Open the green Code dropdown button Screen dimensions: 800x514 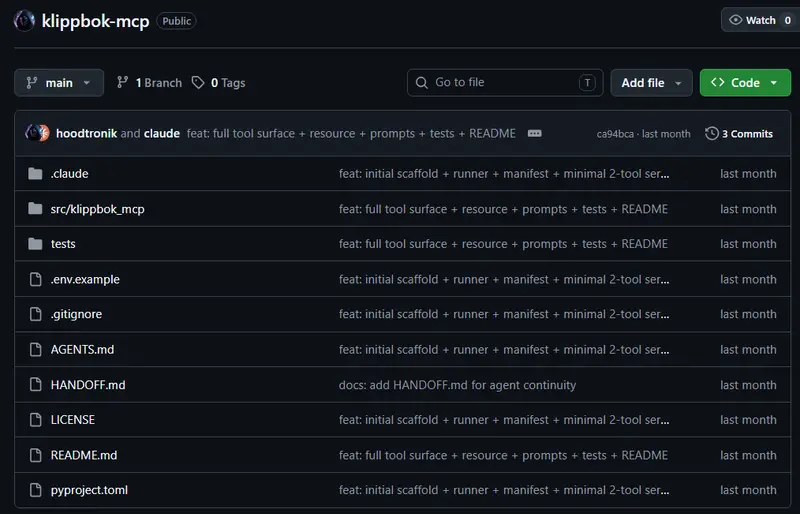(745, 83)
